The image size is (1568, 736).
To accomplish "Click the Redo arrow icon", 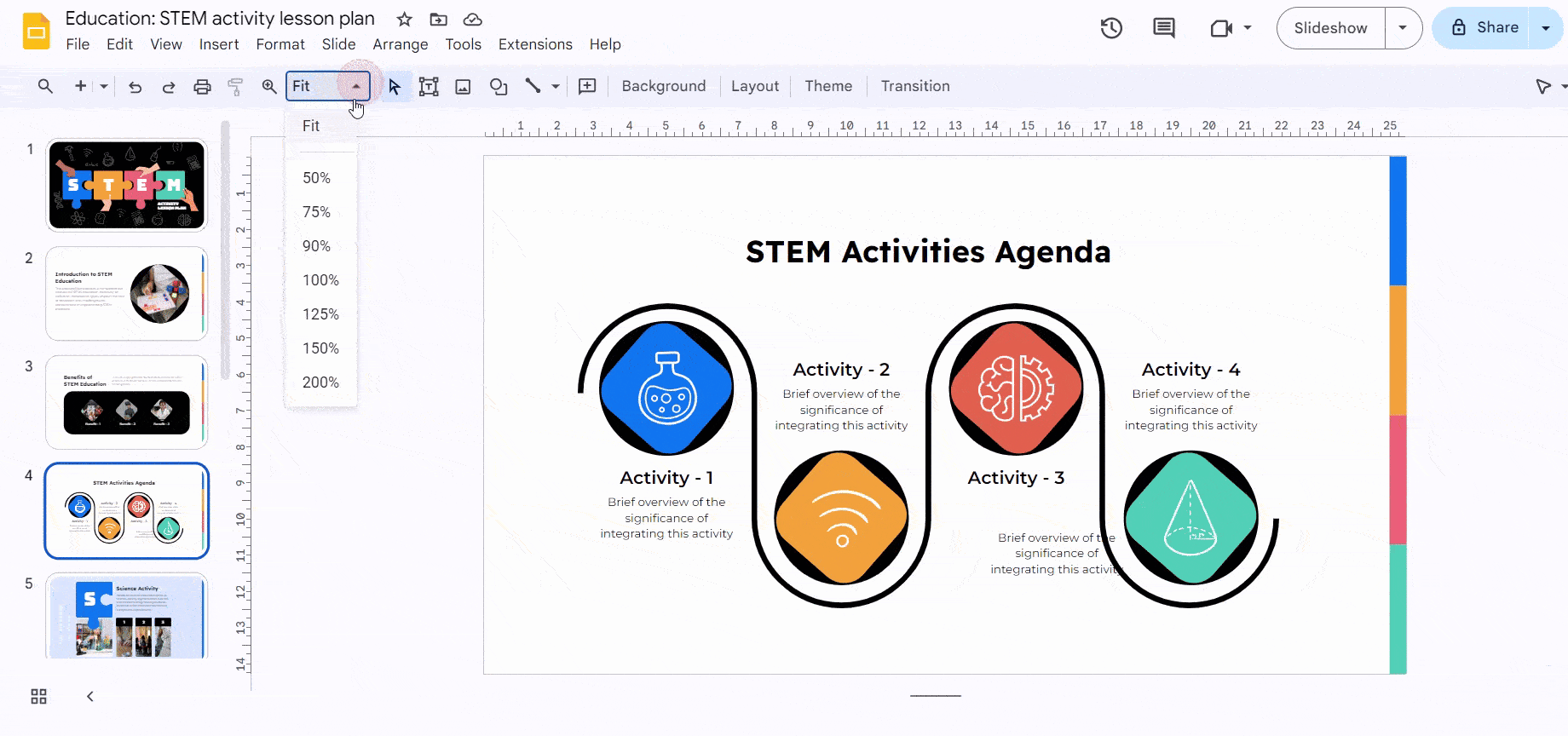I will click(x=169, y=87).
